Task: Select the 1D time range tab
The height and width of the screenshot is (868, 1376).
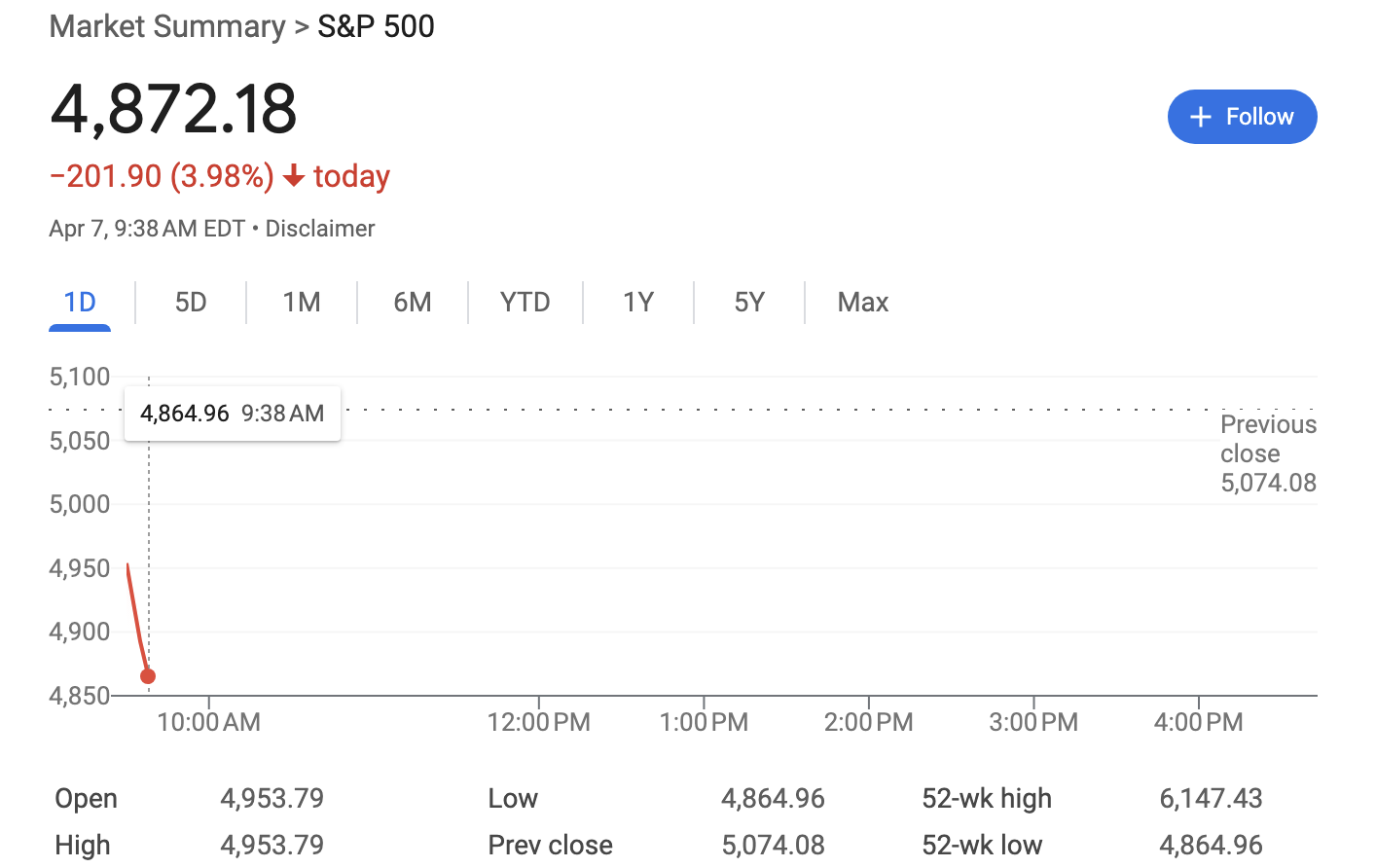Action: click(x=80, y=303)
